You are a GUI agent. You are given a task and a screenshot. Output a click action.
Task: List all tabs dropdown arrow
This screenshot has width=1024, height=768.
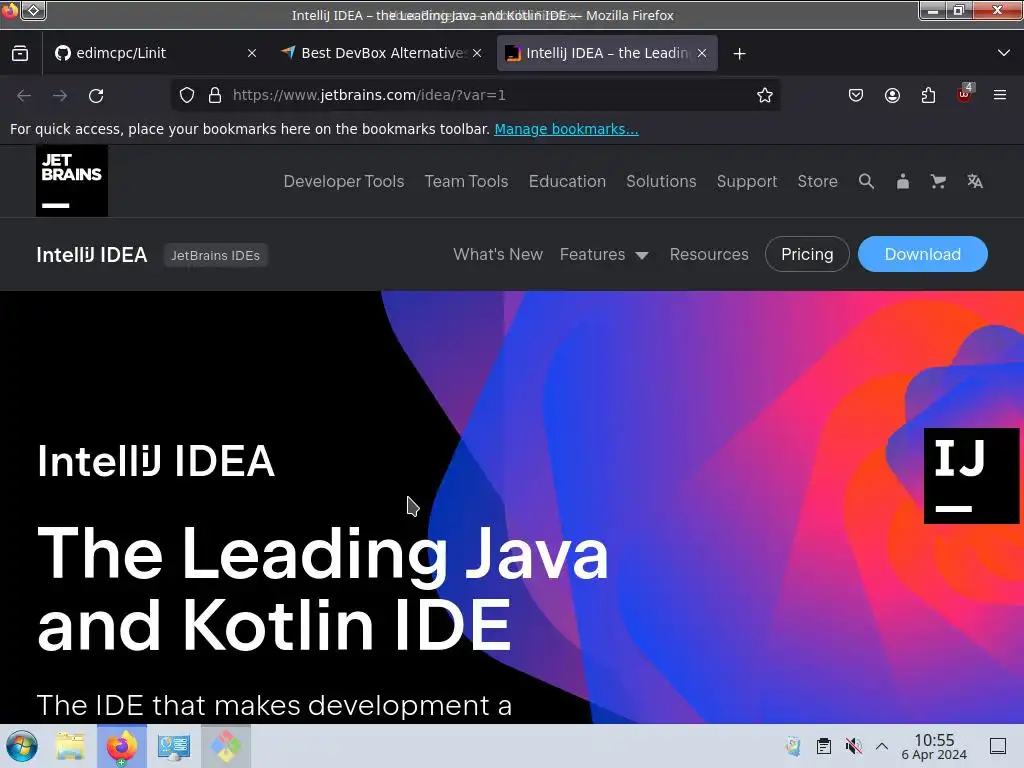click(1004, 53)
